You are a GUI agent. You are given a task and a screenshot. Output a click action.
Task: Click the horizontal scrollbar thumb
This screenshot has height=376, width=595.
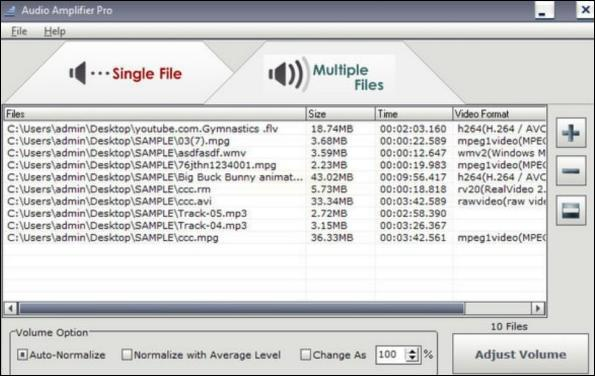pos(242,308)
